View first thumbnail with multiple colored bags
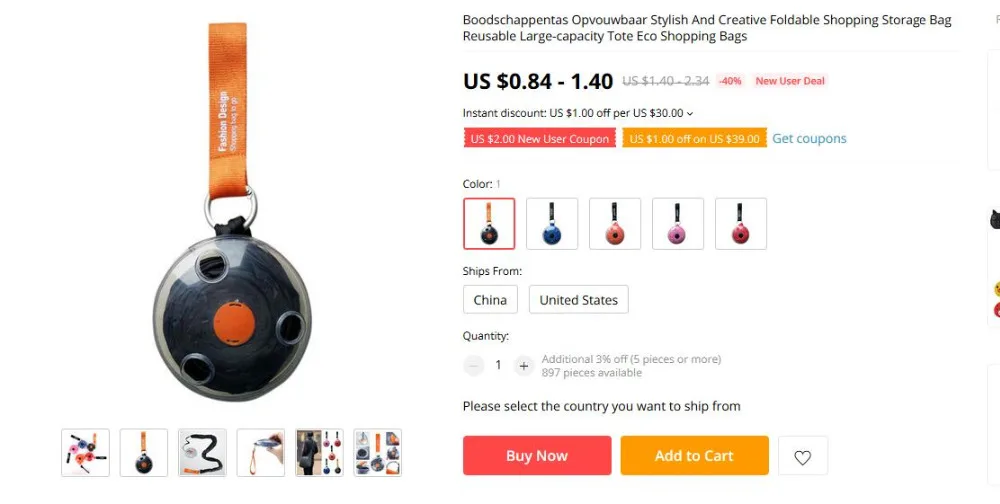This screenshot has width=1000, height=504. coord(85,452)
